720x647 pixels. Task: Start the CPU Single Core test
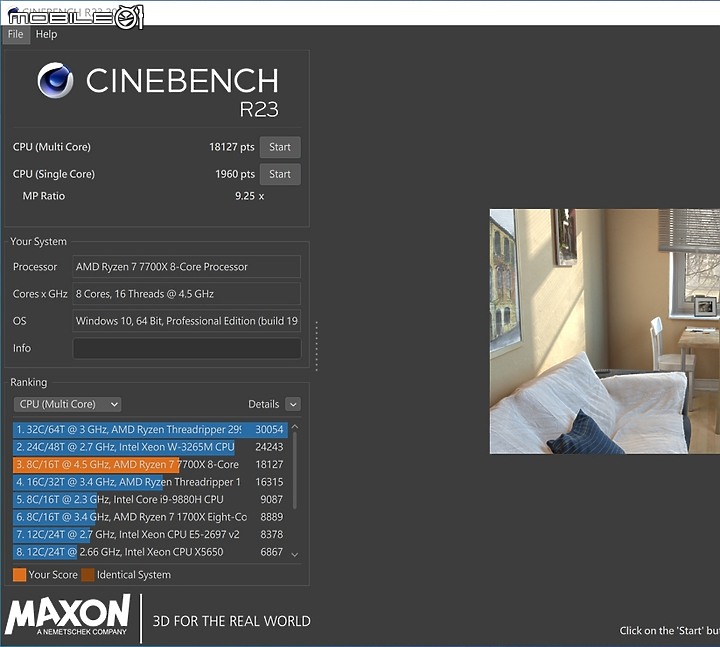(280, 174)
